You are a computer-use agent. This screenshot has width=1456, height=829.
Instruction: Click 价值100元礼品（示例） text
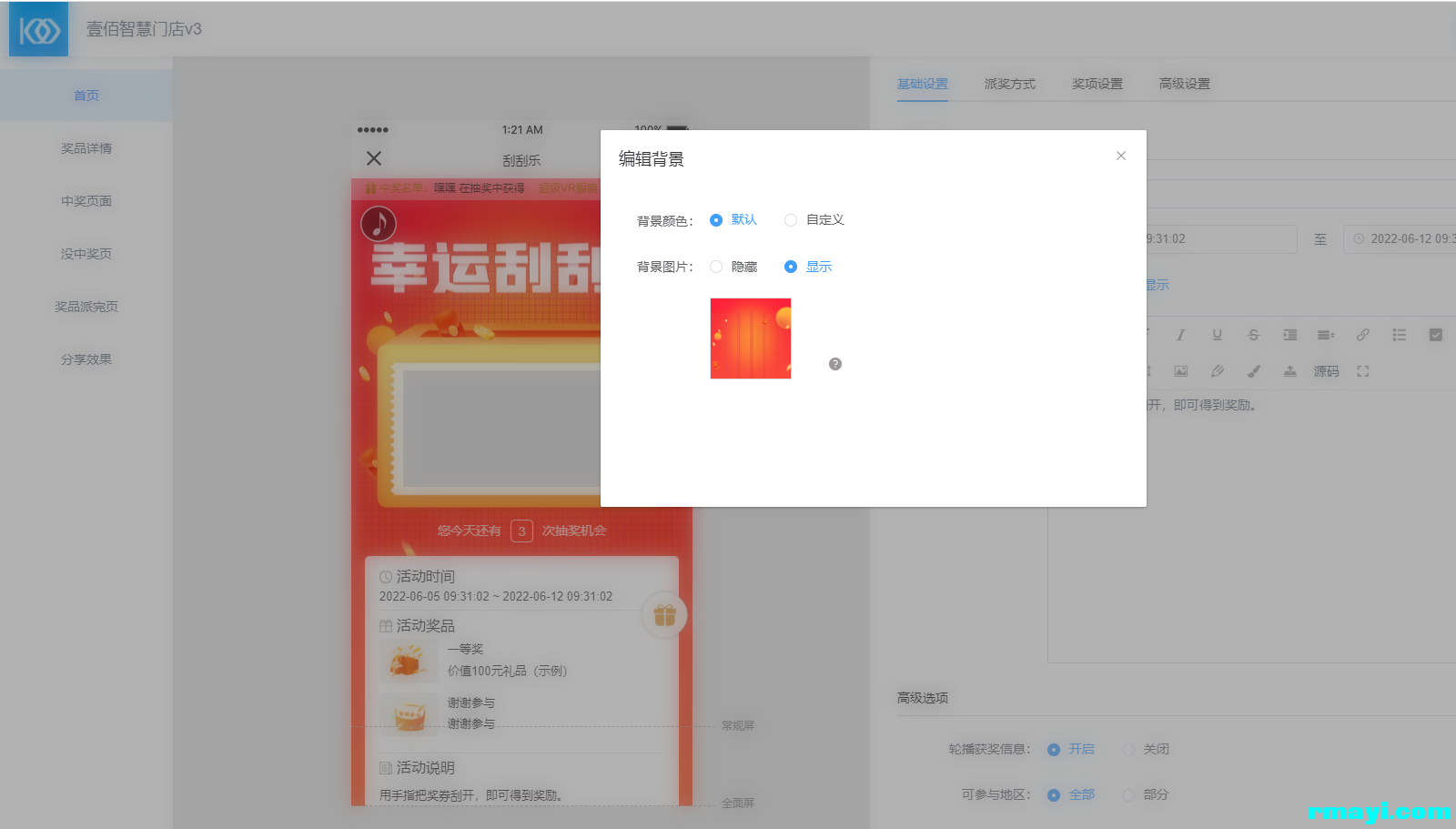(507, 671)
